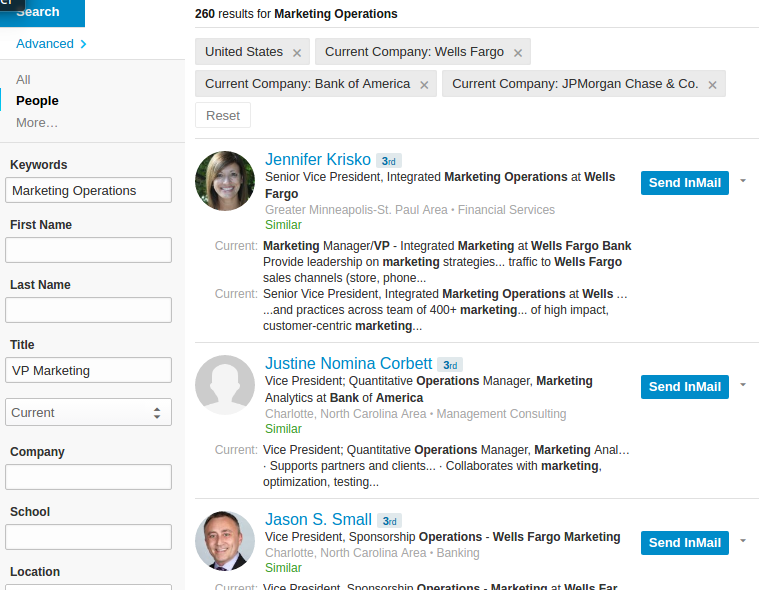761x590 pixels.
Task: Click the School input field
Action: (88, 537)
